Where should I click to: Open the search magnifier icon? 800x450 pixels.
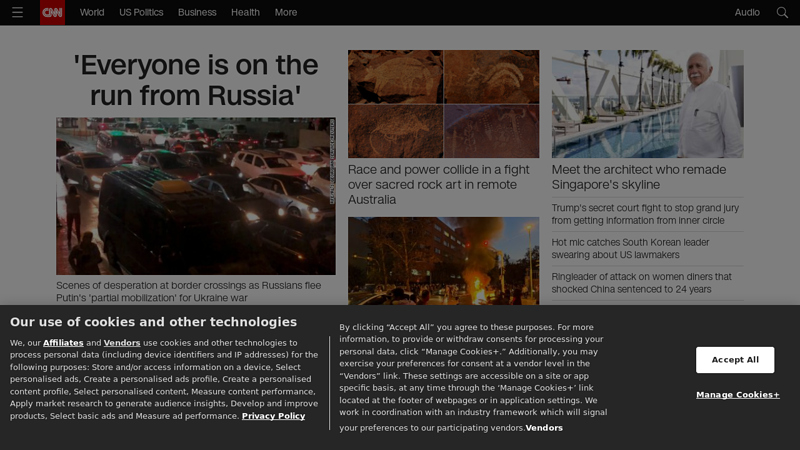782,12
